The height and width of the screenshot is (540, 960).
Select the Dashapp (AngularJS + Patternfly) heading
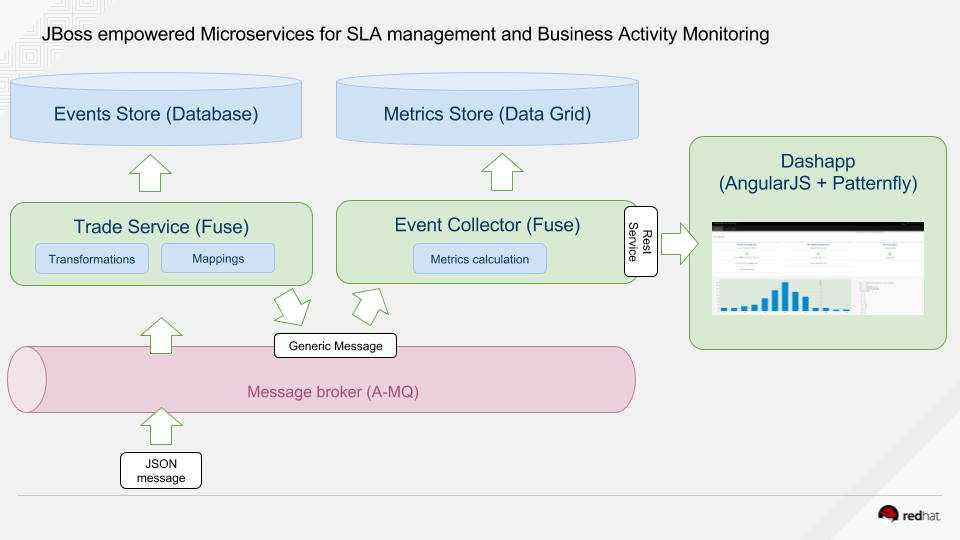(818, 172)
